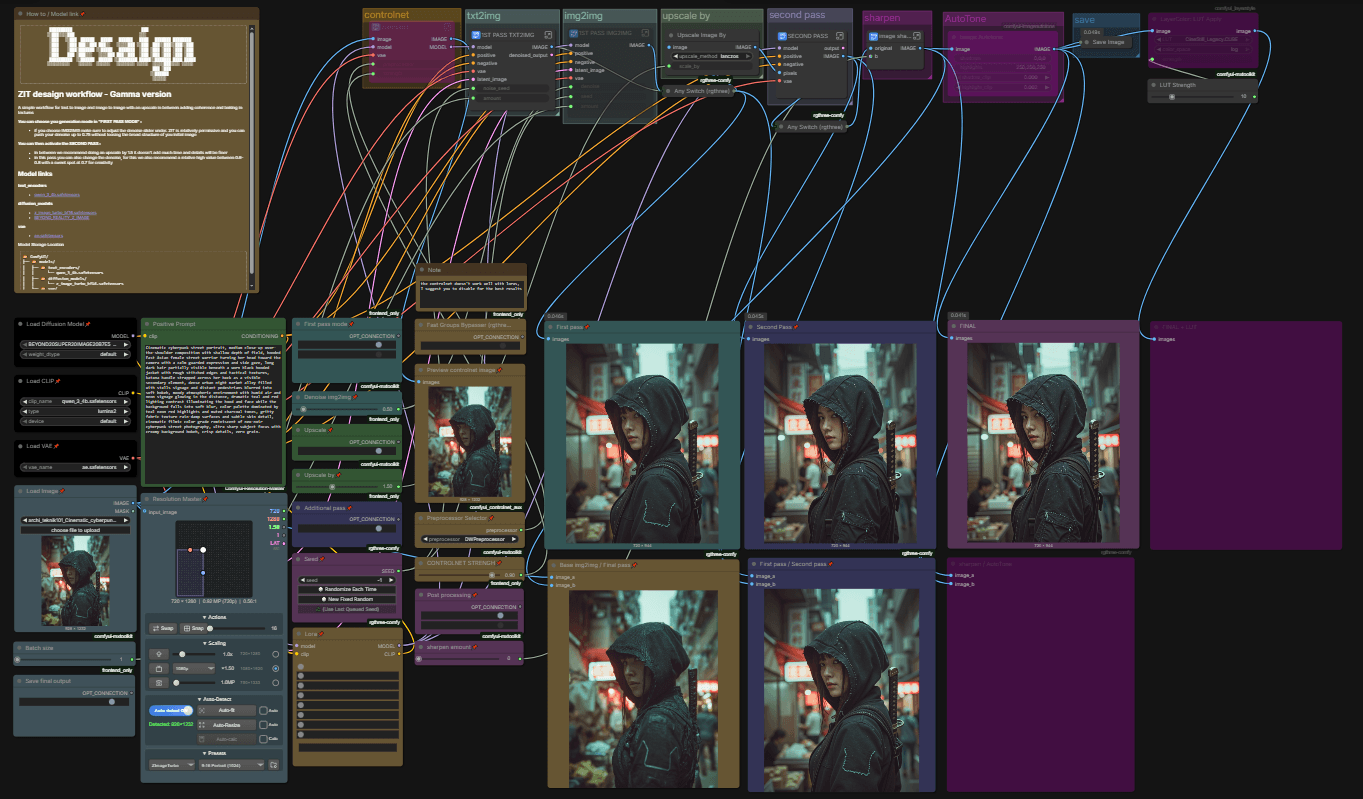This screenshot has height=799, width=1363.
Task: Collapse the Auto-Detect section header
Action: (214, 699)
